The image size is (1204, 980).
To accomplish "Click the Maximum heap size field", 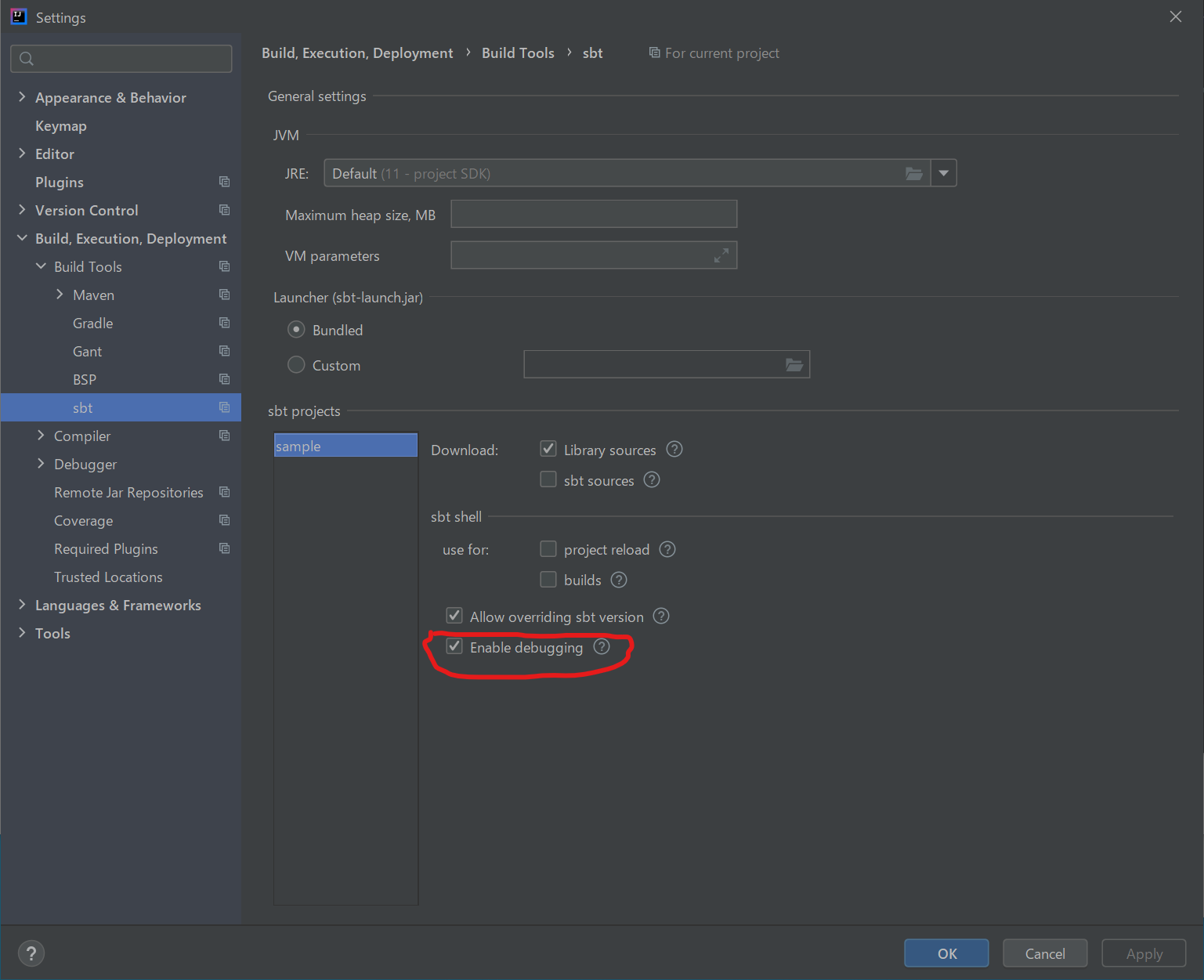I will [594, 214].
